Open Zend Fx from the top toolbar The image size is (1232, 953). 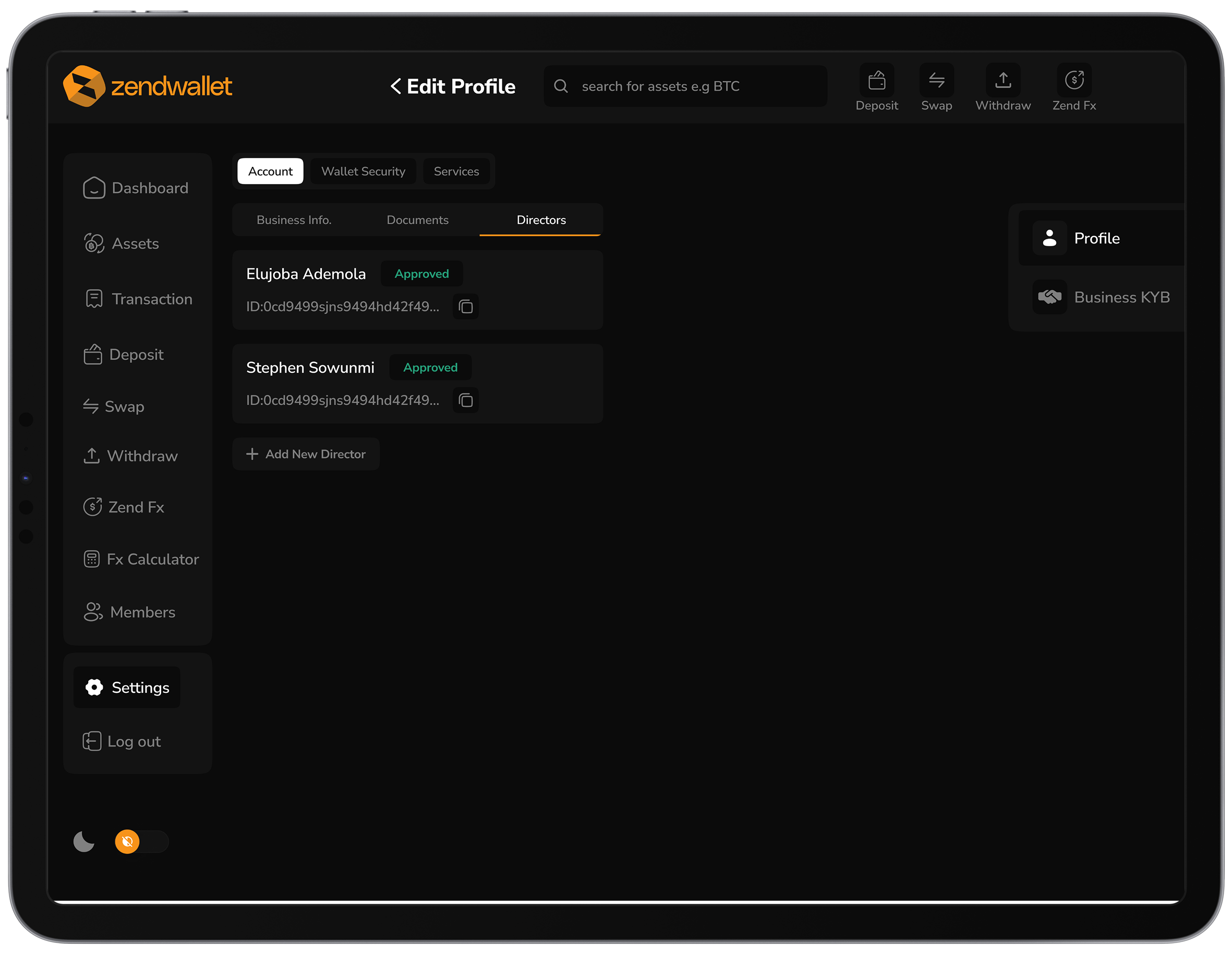click(1073, 88)
